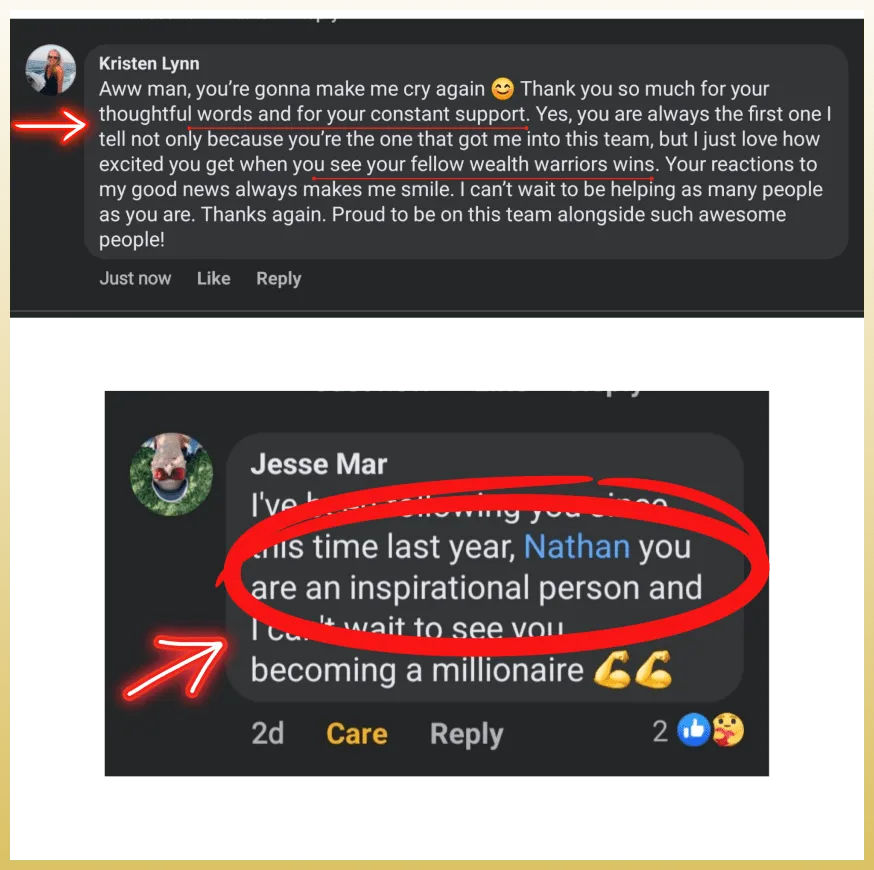Click the smiling emoji in Kristen's comment

coord(502,89)
